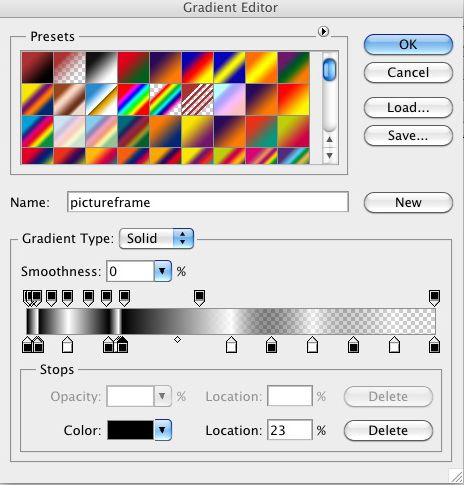Screen dimensions: 464x485
Task: Open the Color swatch dropdown arrow
Action: [163, 430]
